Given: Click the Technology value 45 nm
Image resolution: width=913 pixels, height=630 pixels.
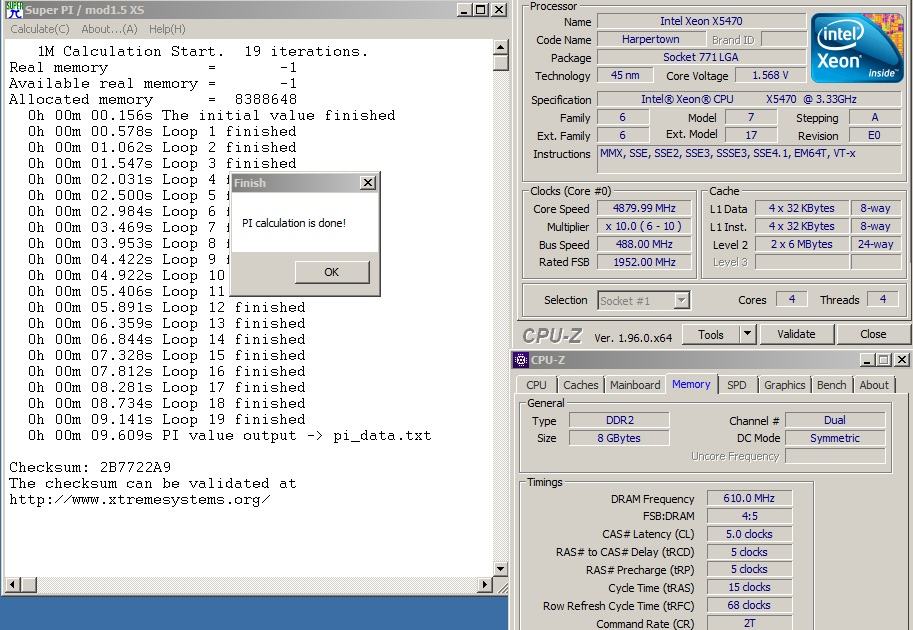Looking at the screenshot, I should coord(624,76).
